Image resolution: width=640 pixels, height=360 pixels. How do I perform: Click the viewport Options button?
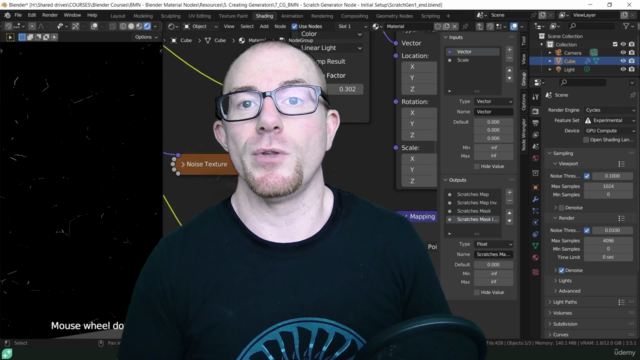click(x=146, y=37)
